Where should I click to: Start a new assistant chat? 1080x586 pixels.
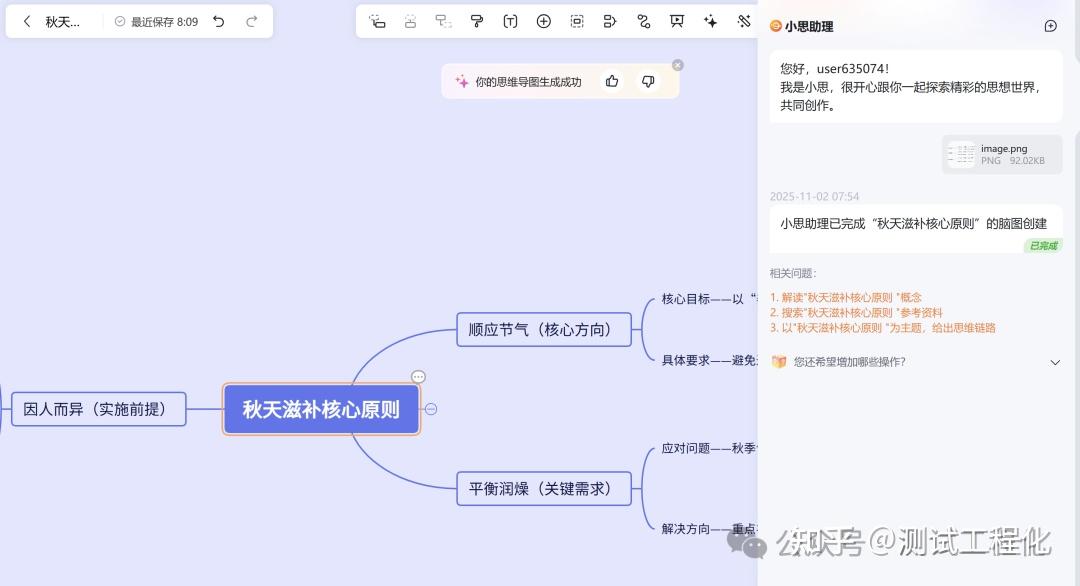(x=1050, y=26)
